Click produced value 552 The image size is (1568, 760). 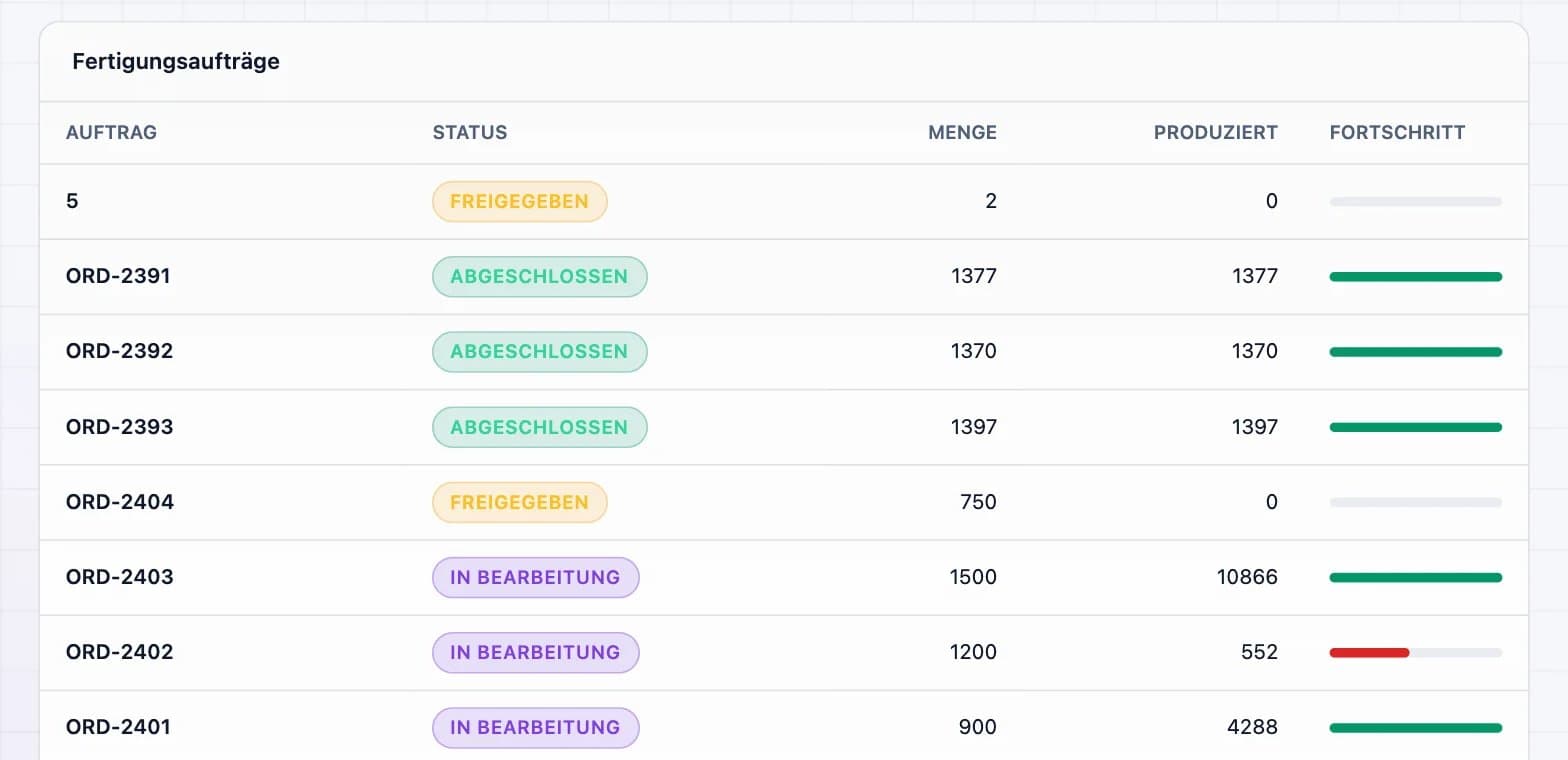(1259, 652)
